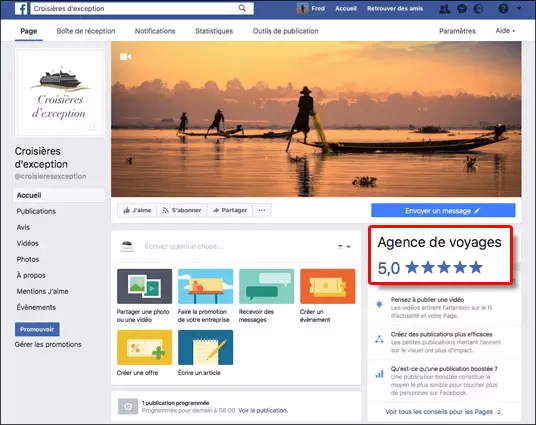Open friend requests icon in top bar
This screenshot has height=425, width=536.
pyautogui.click(x=444, y=9)
